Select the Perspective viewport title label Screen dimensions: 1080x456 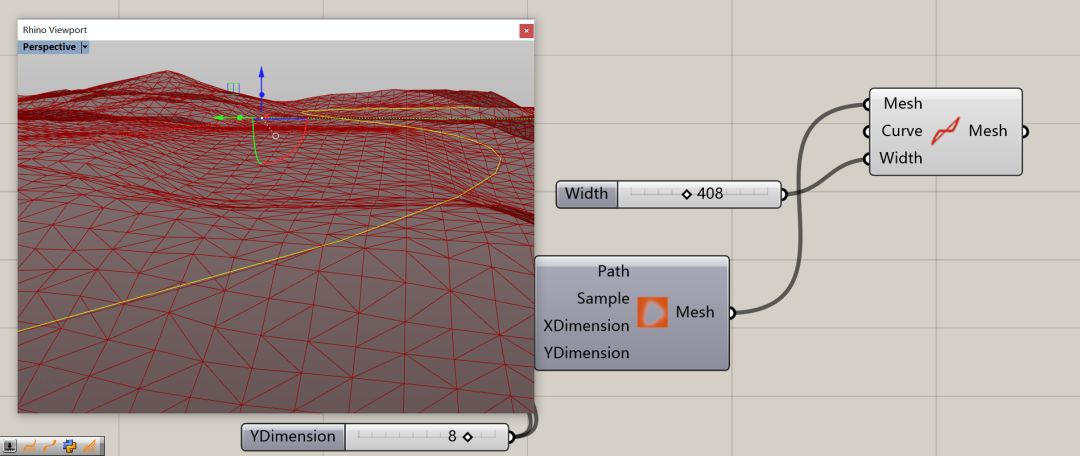pyautogui.click(x=49, y=47)
